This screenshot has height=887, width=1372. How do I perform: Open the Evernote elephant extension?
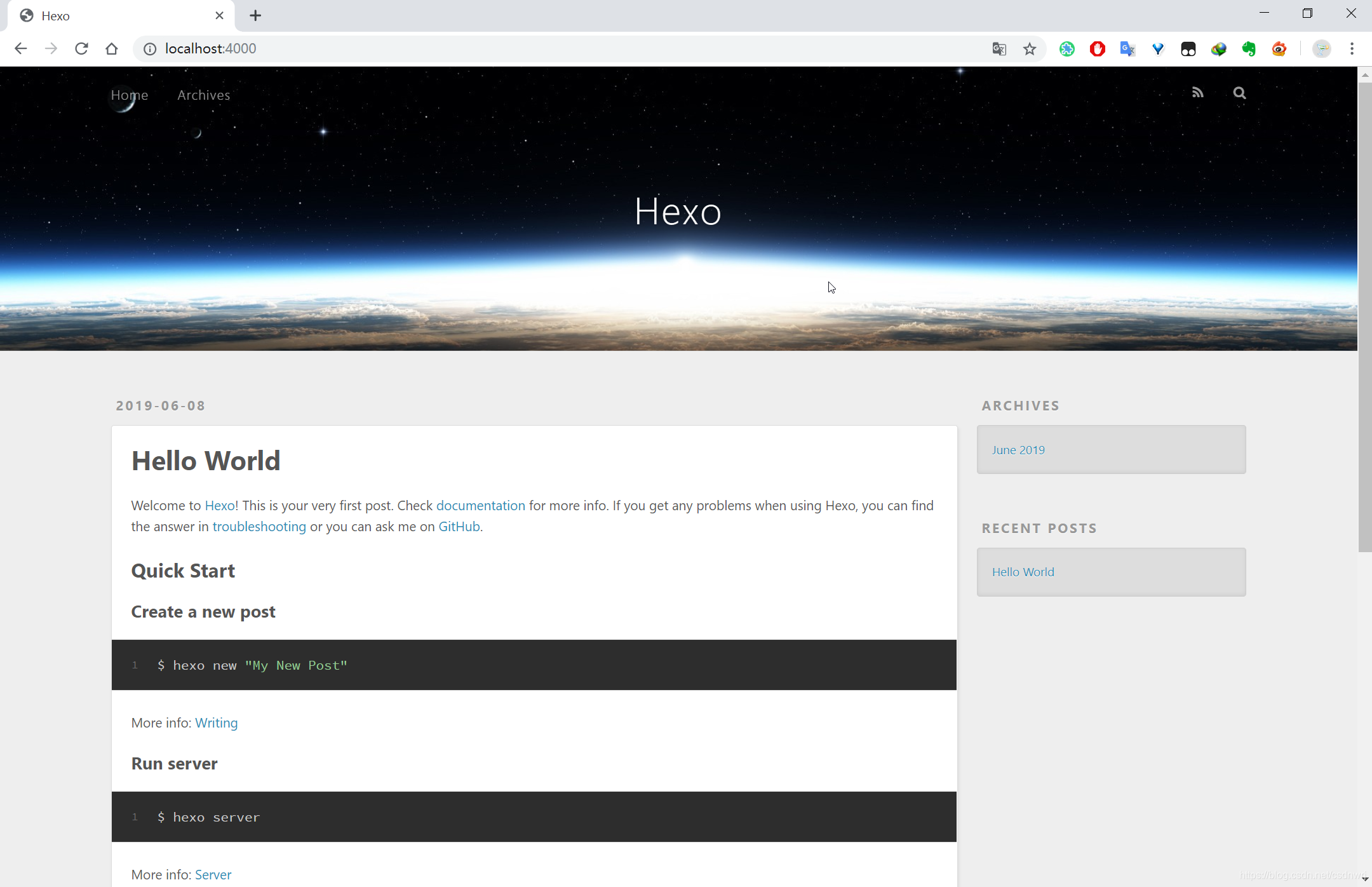click(x=1249, y=49)
